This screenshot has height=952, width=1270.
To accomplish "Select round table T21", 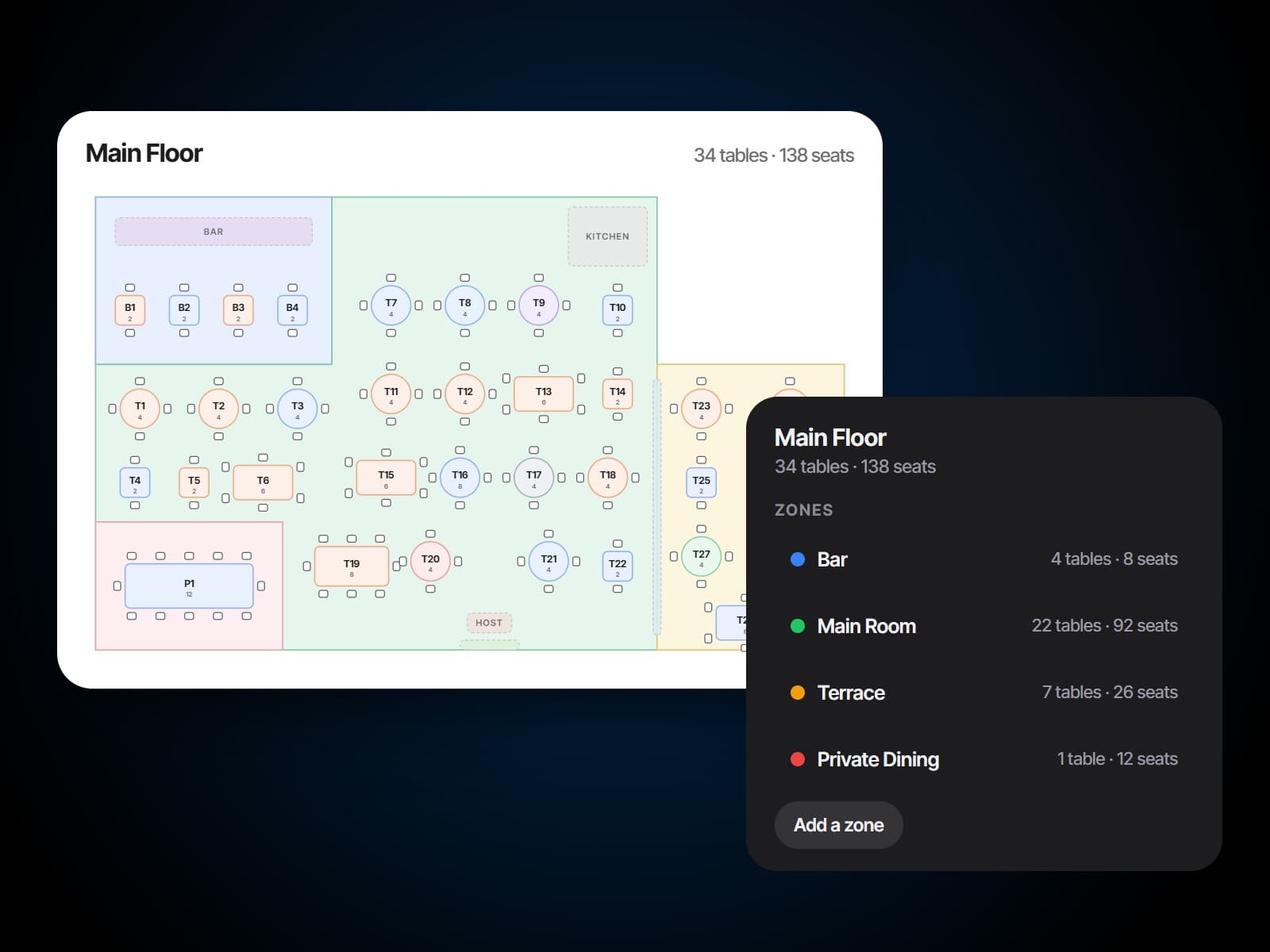I will tap(548, 562).
